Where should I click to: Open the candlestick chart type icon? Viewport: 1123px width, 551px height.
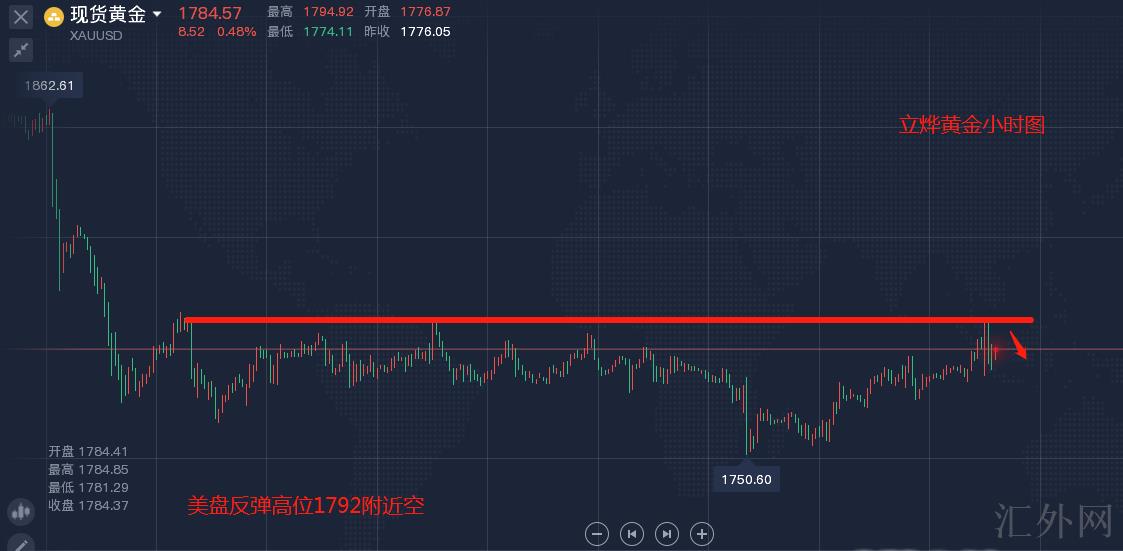click(21, 512)
